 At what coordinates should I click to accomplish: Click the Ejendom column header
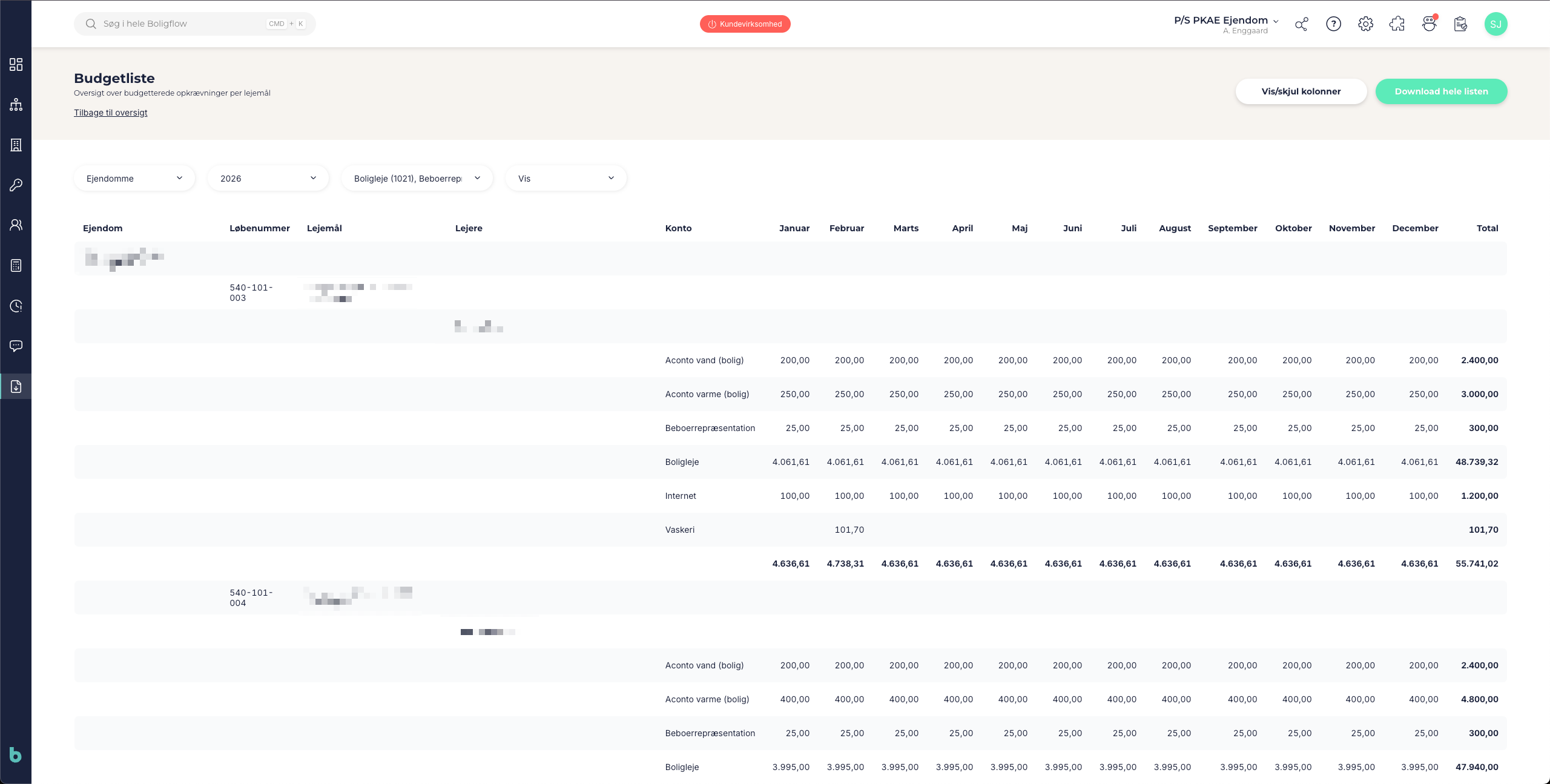pyautogui.click(x=103, y=228)
